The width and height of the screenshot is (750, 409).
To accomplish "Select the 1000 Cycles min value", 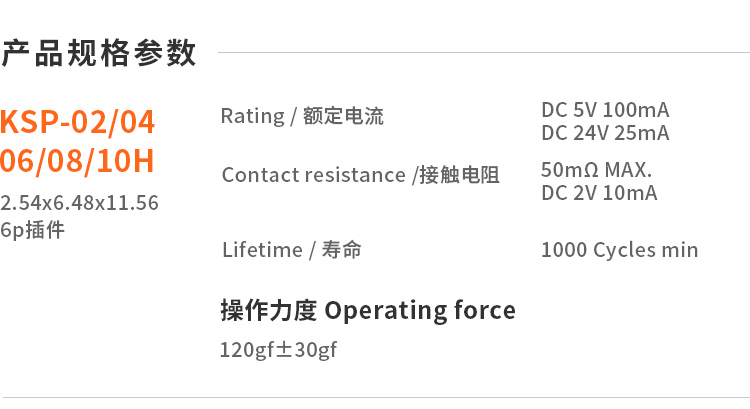I will click(x=619, y=250).
